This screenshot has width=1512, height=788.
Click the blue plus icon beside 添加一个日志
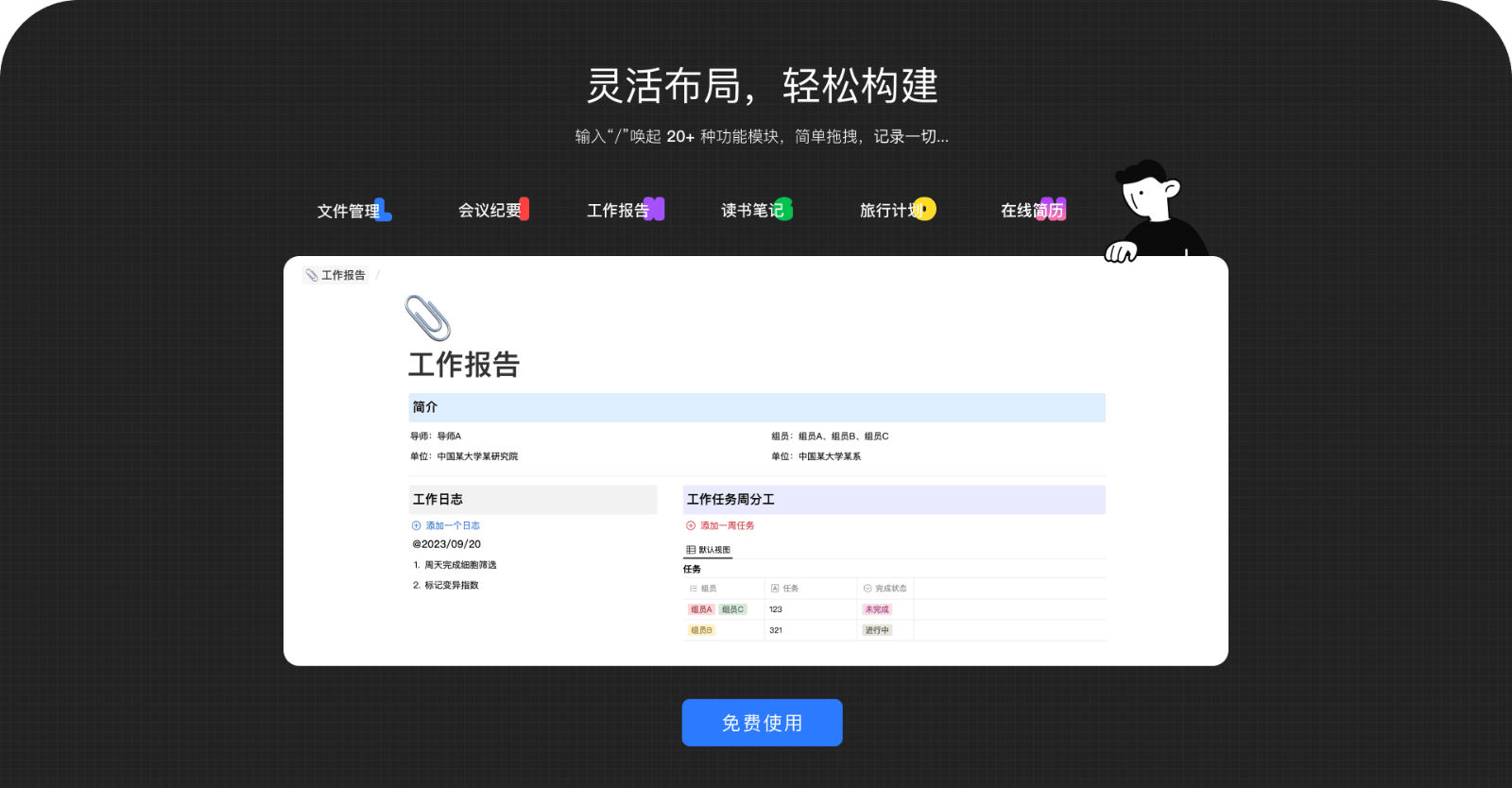click(x=416, y=525)
